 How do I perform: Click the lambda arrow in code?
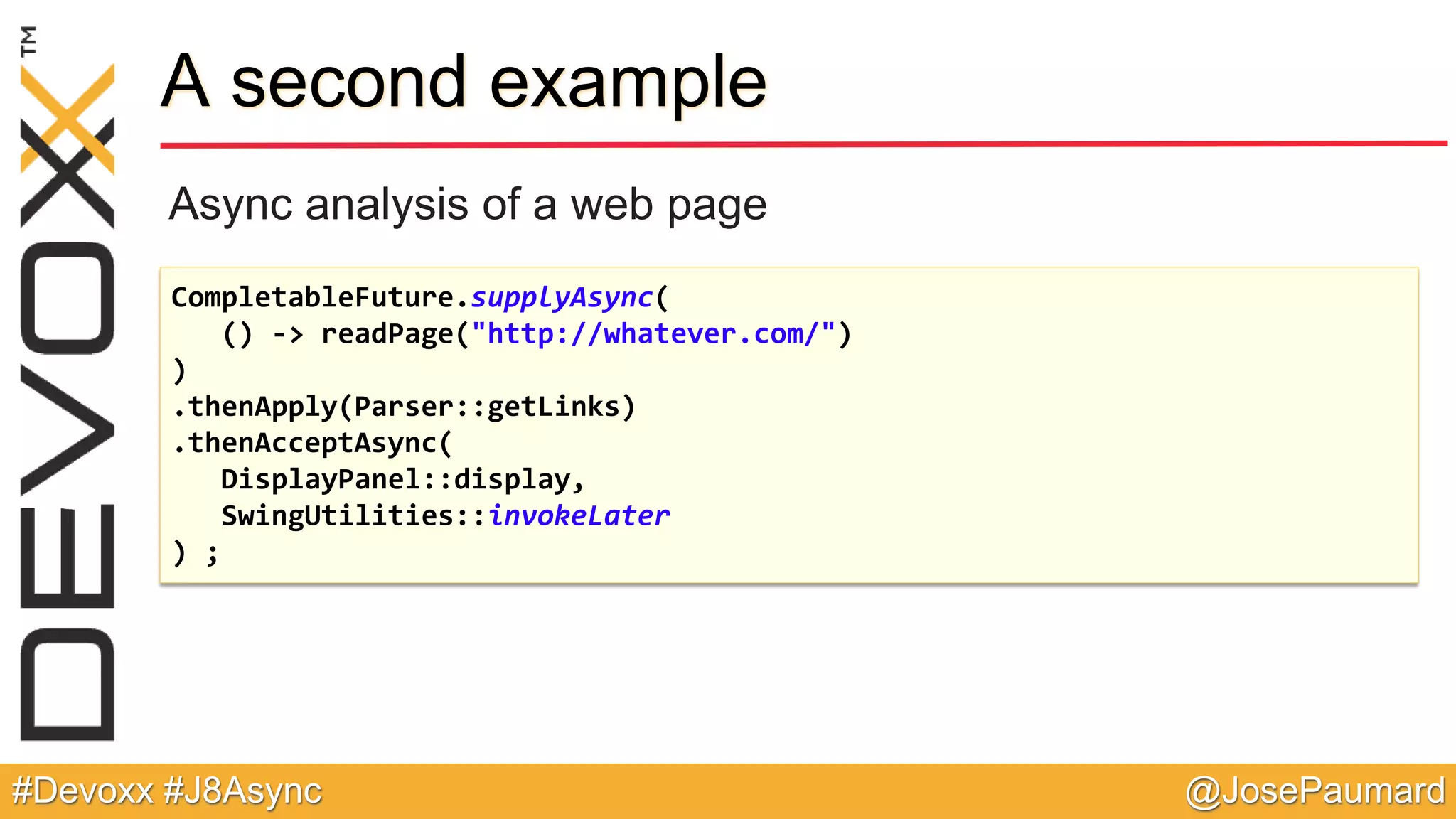coord(288,333)
